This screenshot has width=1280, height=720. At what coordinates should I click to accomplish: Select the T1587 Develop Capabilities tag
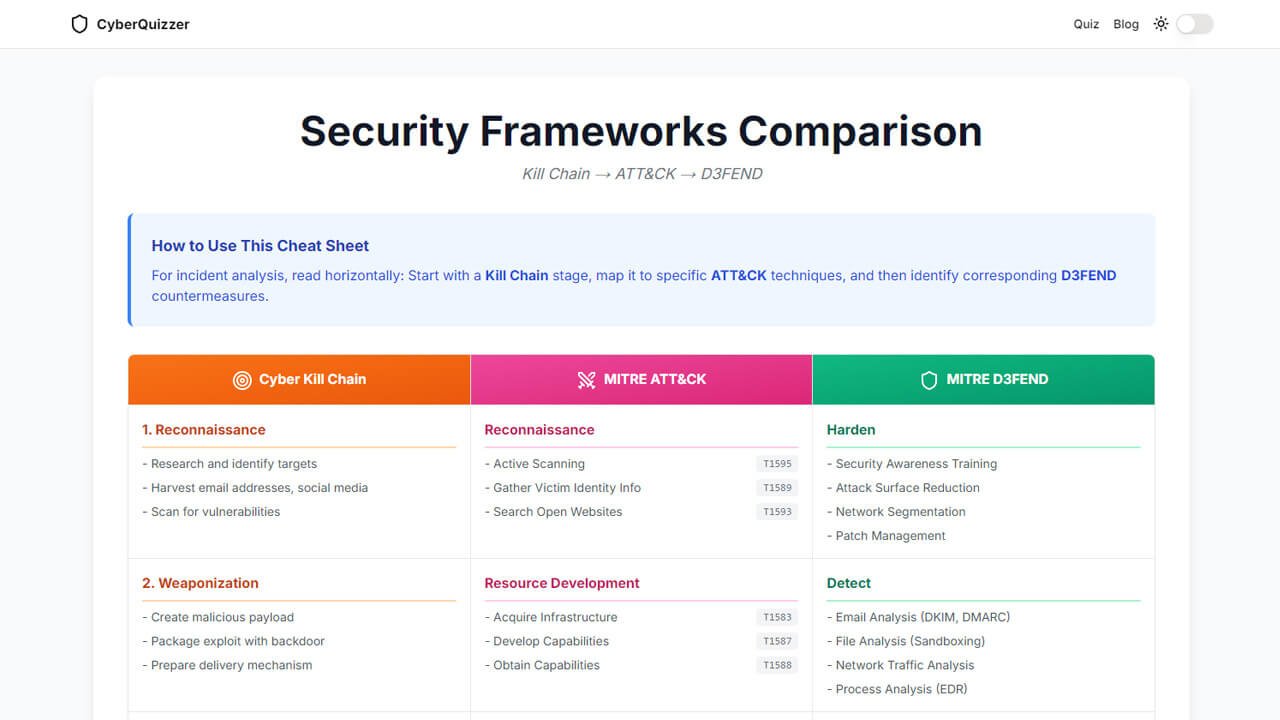coord(777,642)
